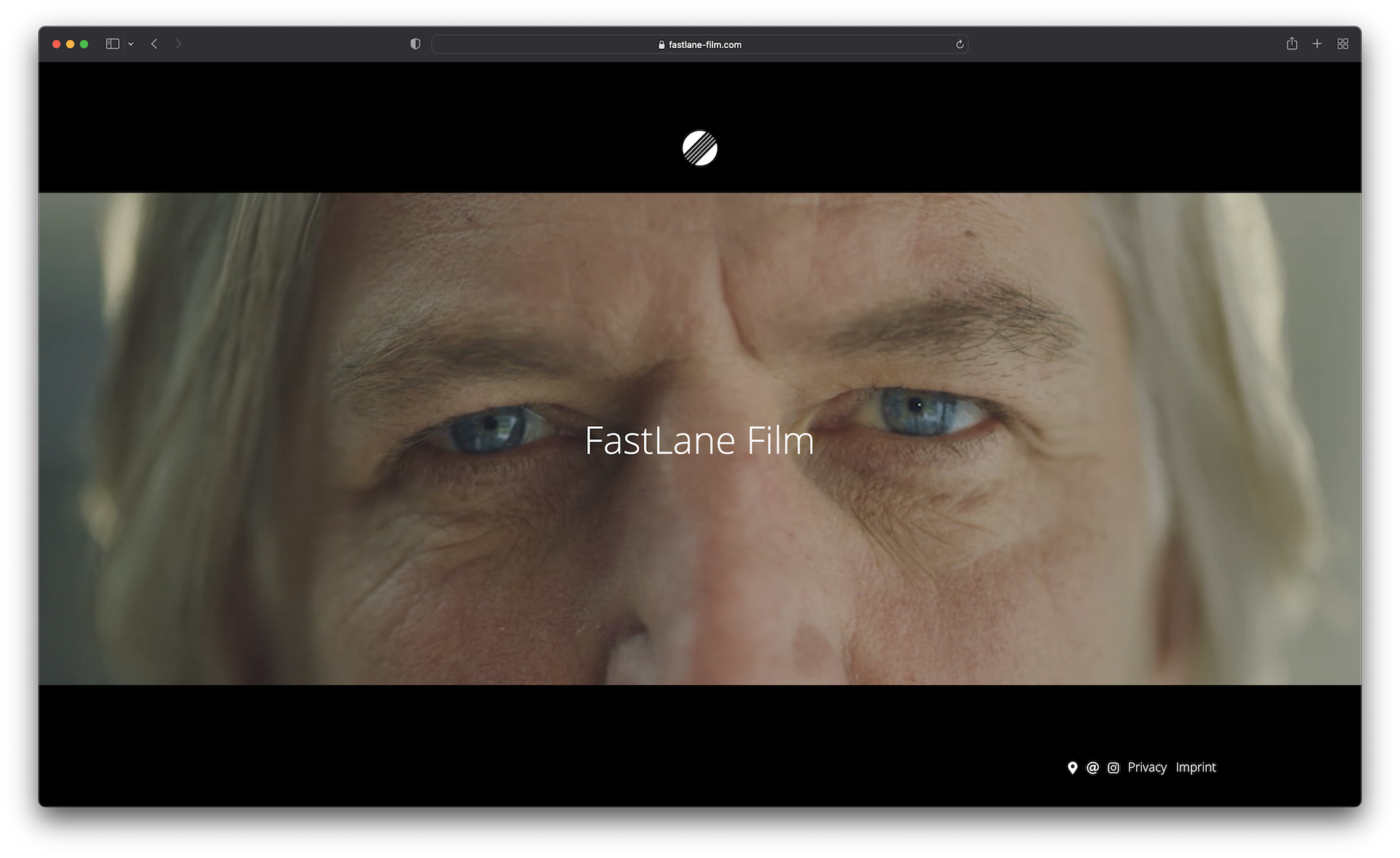
Task: Show the tab overview grid
Action: (x=1342, y=44)
